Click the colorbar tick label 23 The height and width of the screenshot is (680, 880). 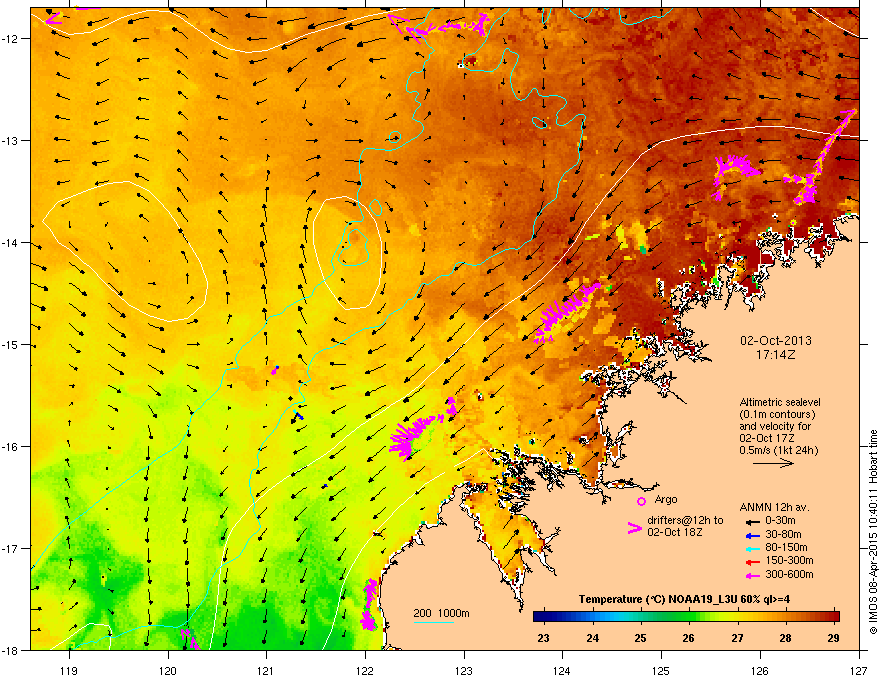pyautogui.click(x=543, y=638)
